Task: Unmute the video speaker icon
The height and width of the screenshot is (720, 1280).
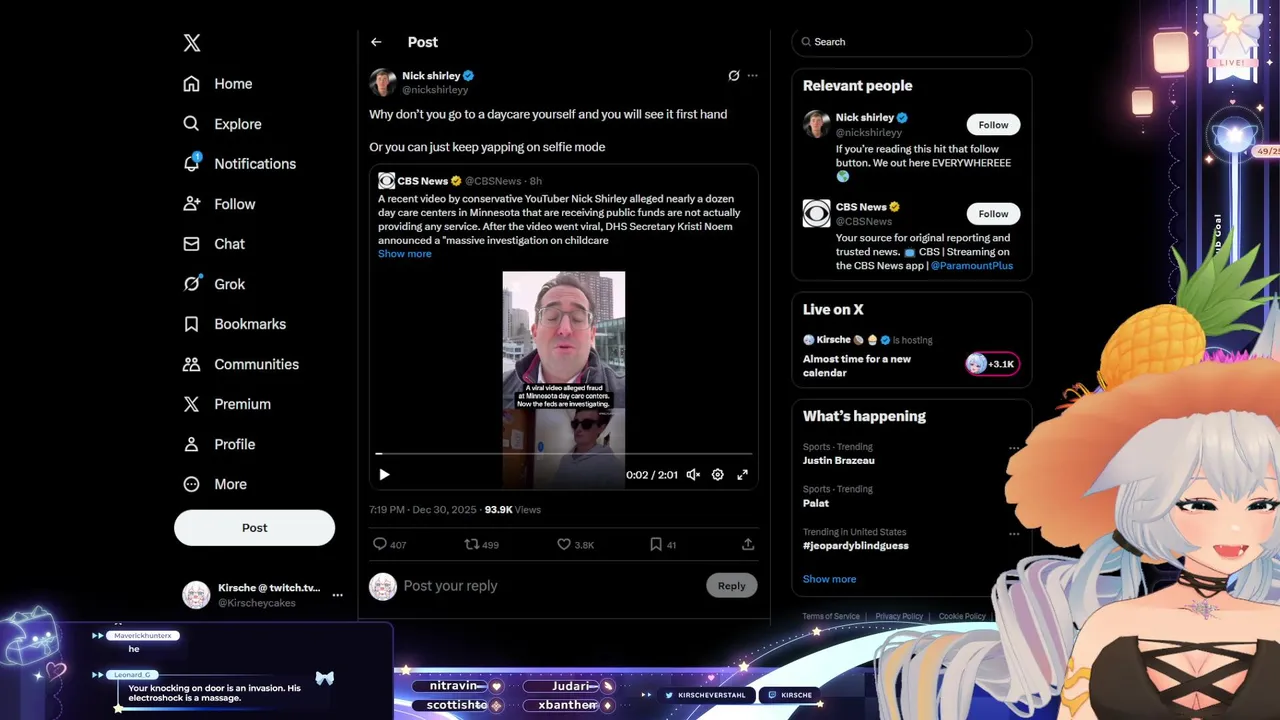Action: pos(693,475)
